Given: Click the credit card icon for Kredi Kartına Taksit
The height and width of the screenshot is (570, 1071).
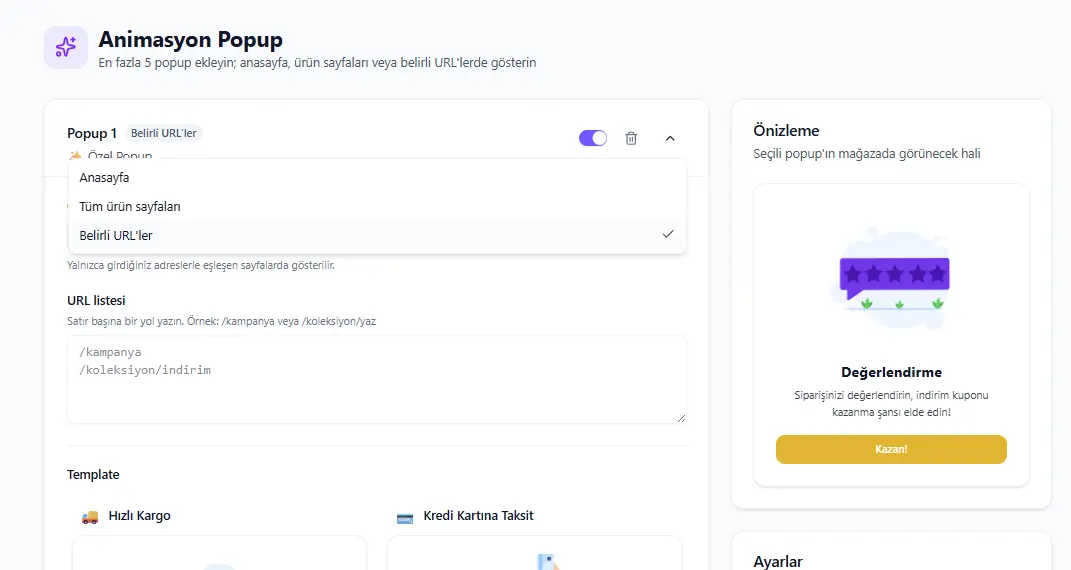Looking at the screenshot, I should coord(405,517).
